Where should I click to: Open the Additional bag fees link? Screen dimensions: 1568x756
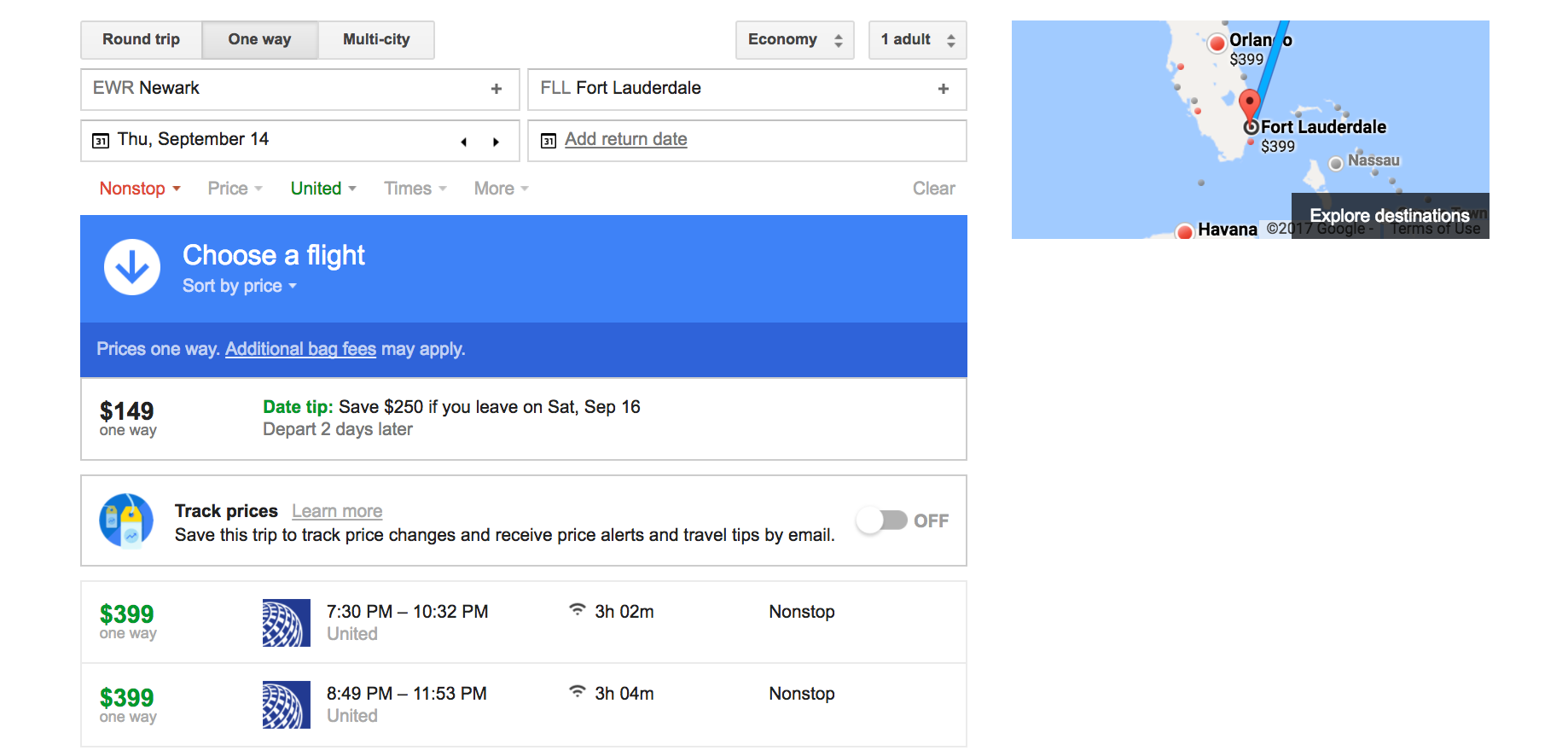(300, 349)
